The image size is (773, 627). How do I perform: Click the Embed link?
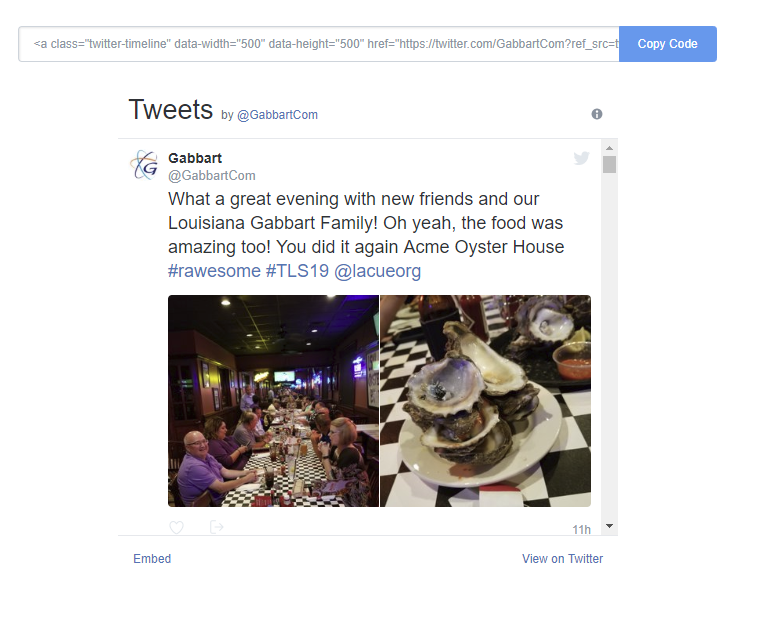click(x=152, y=559)
